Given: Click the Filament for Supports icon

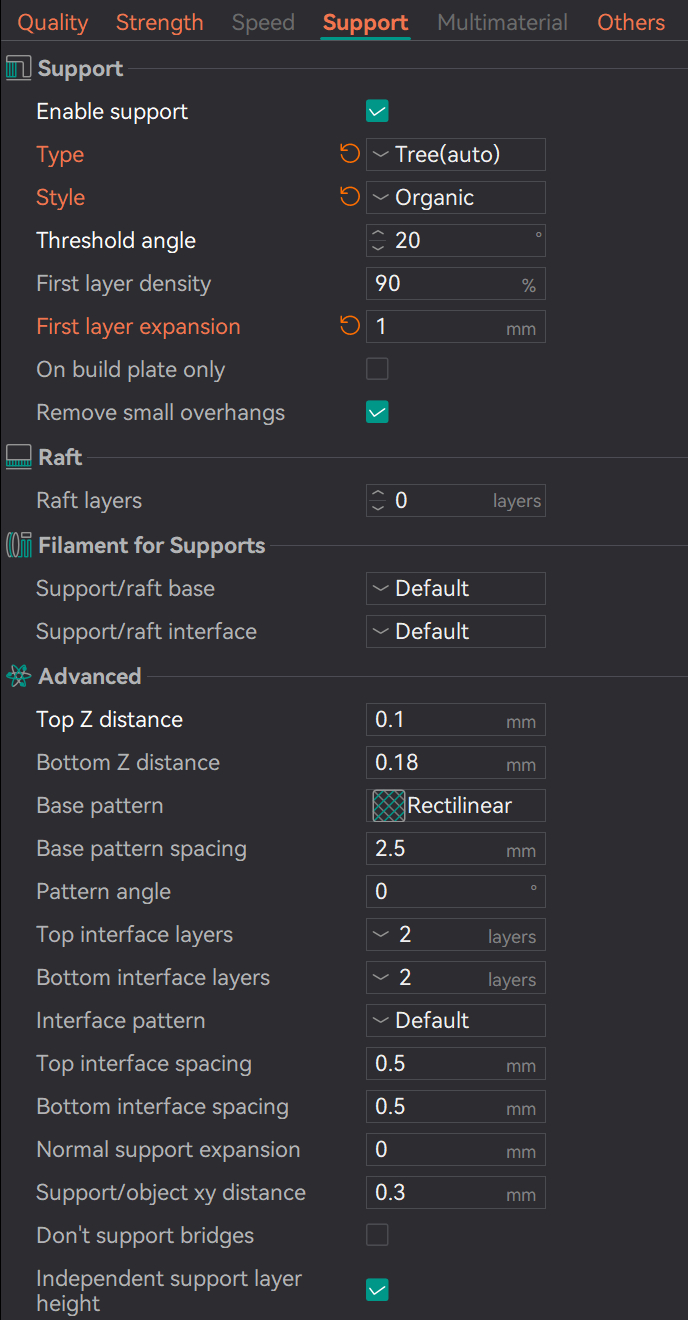Looking at the screenshot, I should pos(19,546).
